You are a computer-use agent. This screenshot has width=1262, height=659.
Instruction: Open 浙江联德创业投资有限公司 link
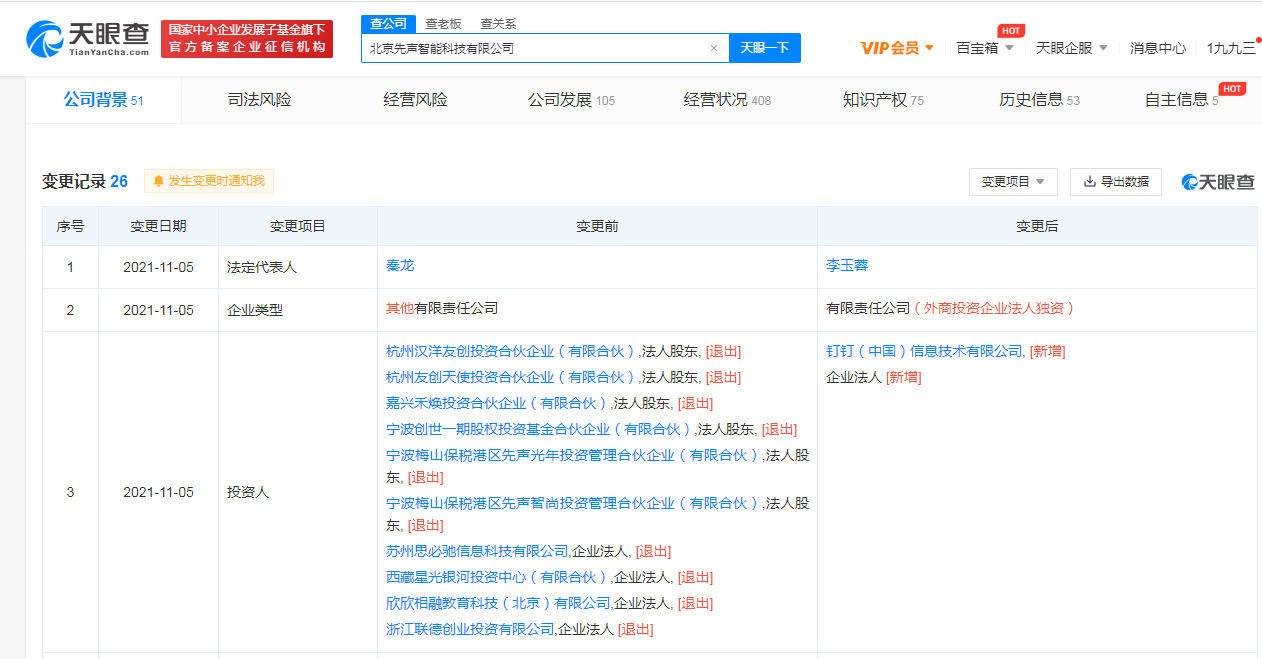470,629
